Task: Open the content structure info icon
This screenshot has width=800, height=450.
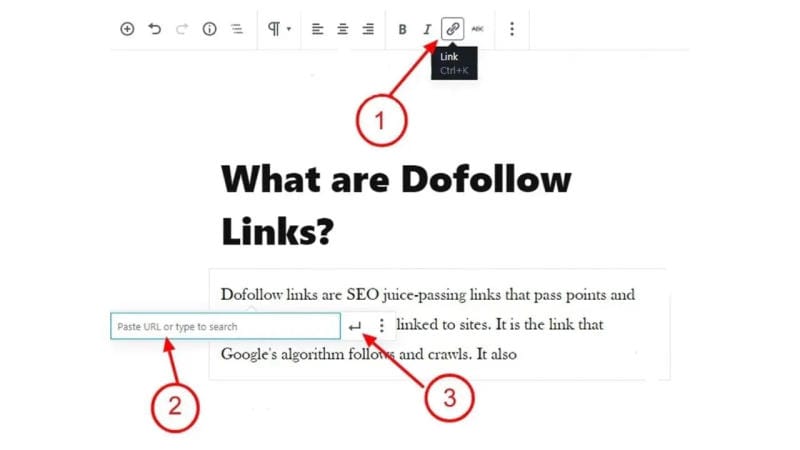Action: pyautogui.click(x=209, y=29)
